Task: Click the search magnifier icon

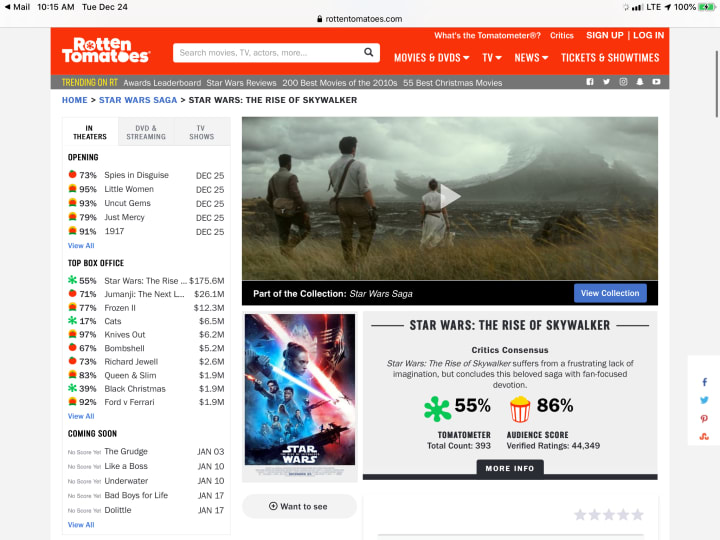Action: click(x=368, y=52)
